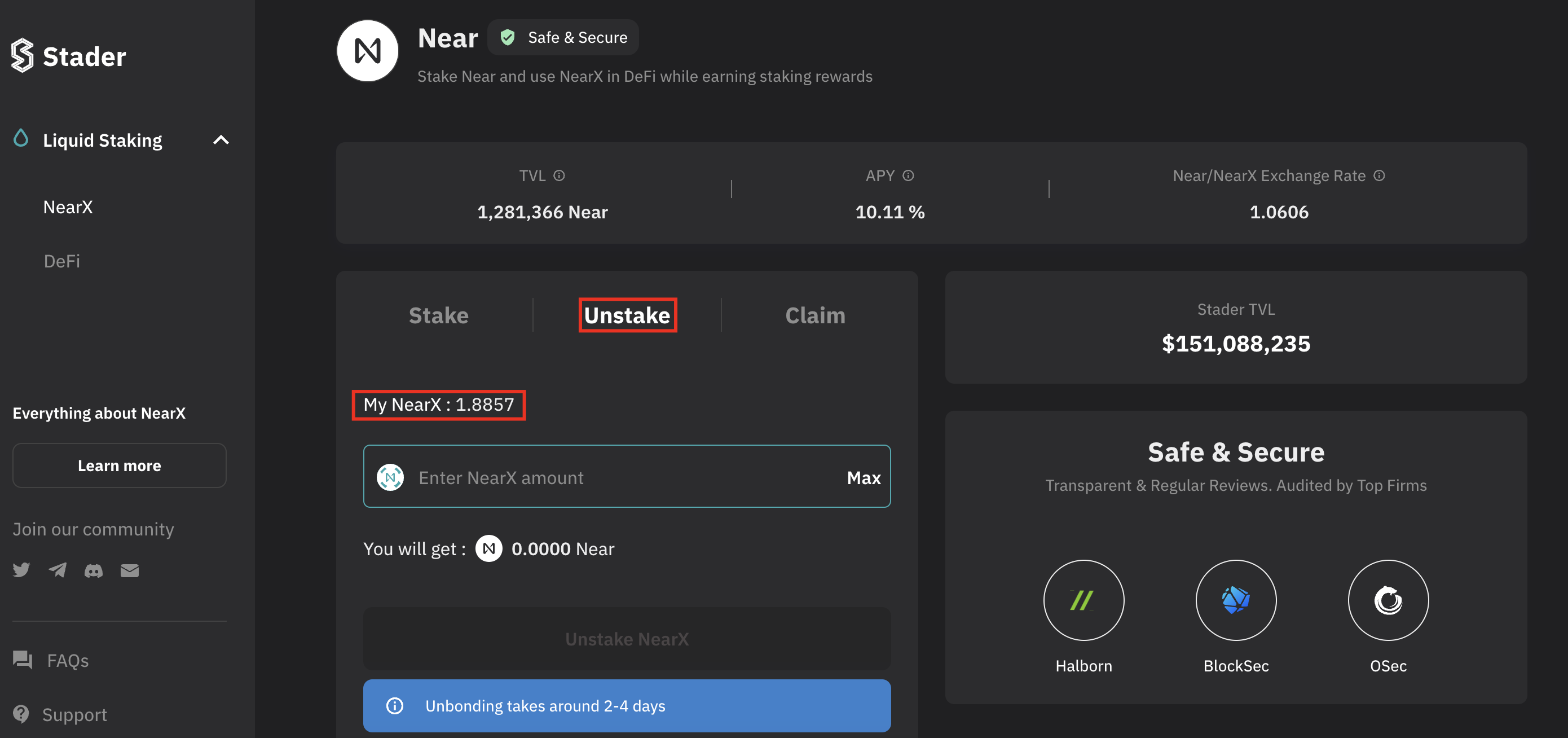Click the 0.0000 Near output amount
Screen dimensions: 1568x738
pos(563,549)
